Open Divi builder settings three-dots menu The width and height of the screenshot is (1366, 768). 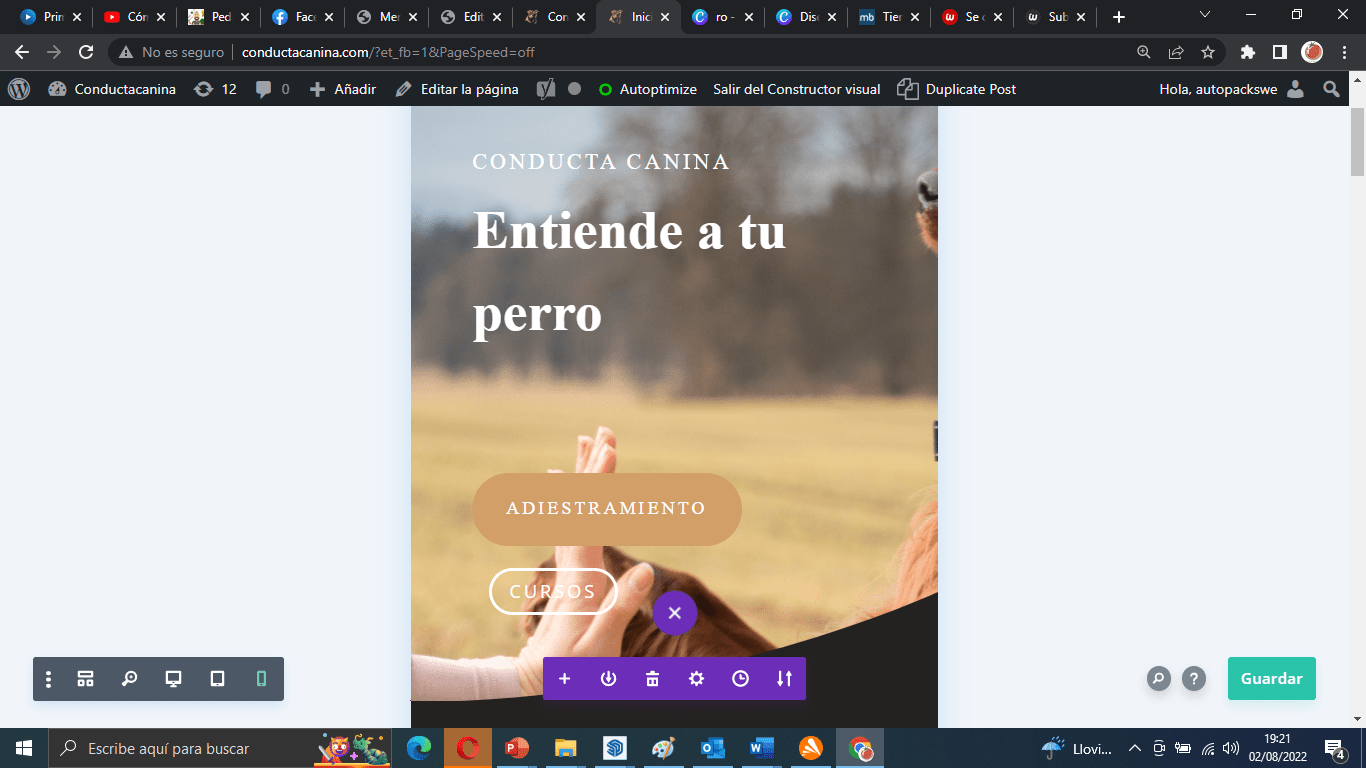pyautogui.click(x=48, y=679)
